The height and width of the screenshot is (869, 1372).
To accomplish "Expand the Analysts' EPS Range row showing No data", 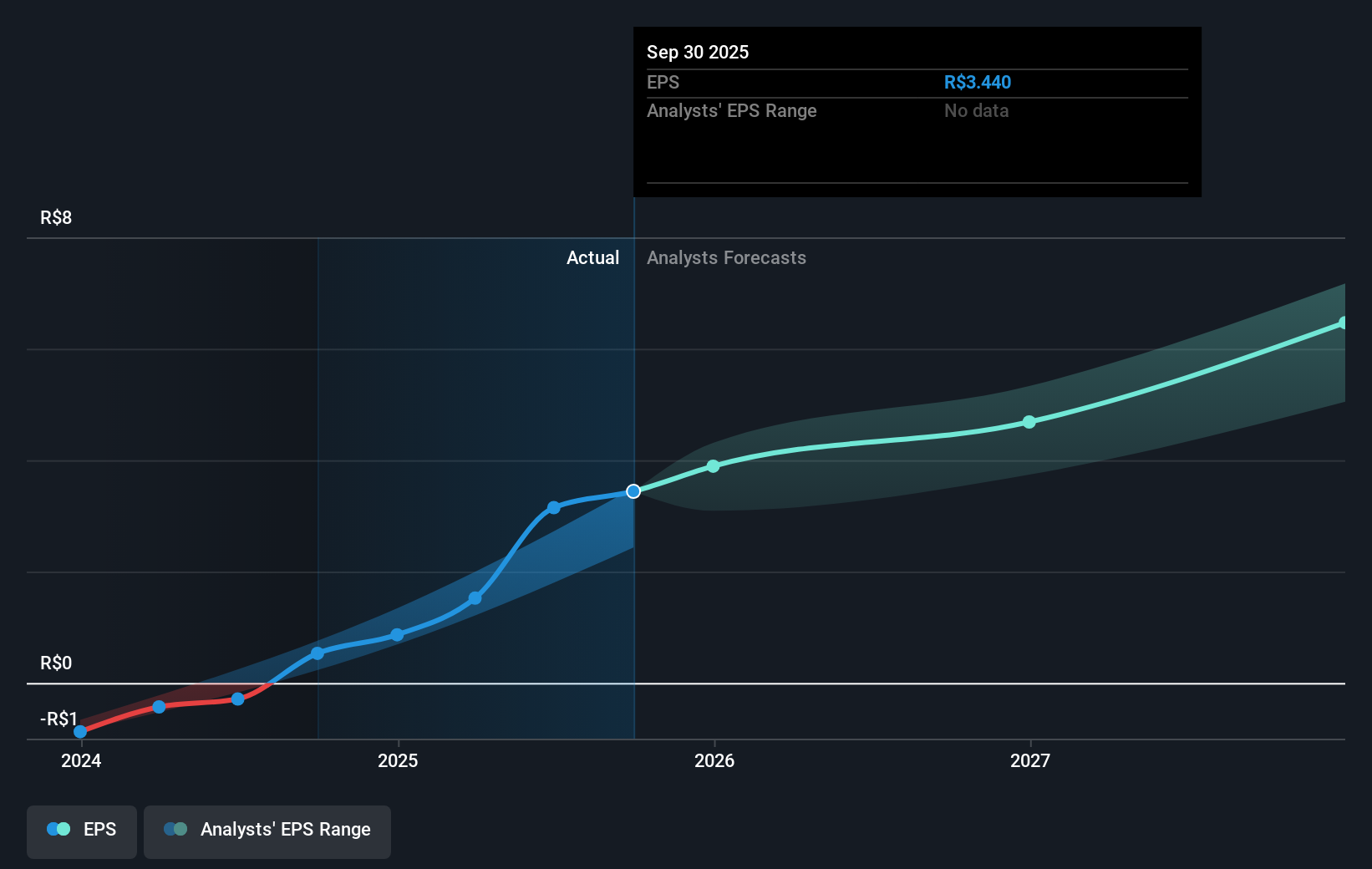I will 917,110.
